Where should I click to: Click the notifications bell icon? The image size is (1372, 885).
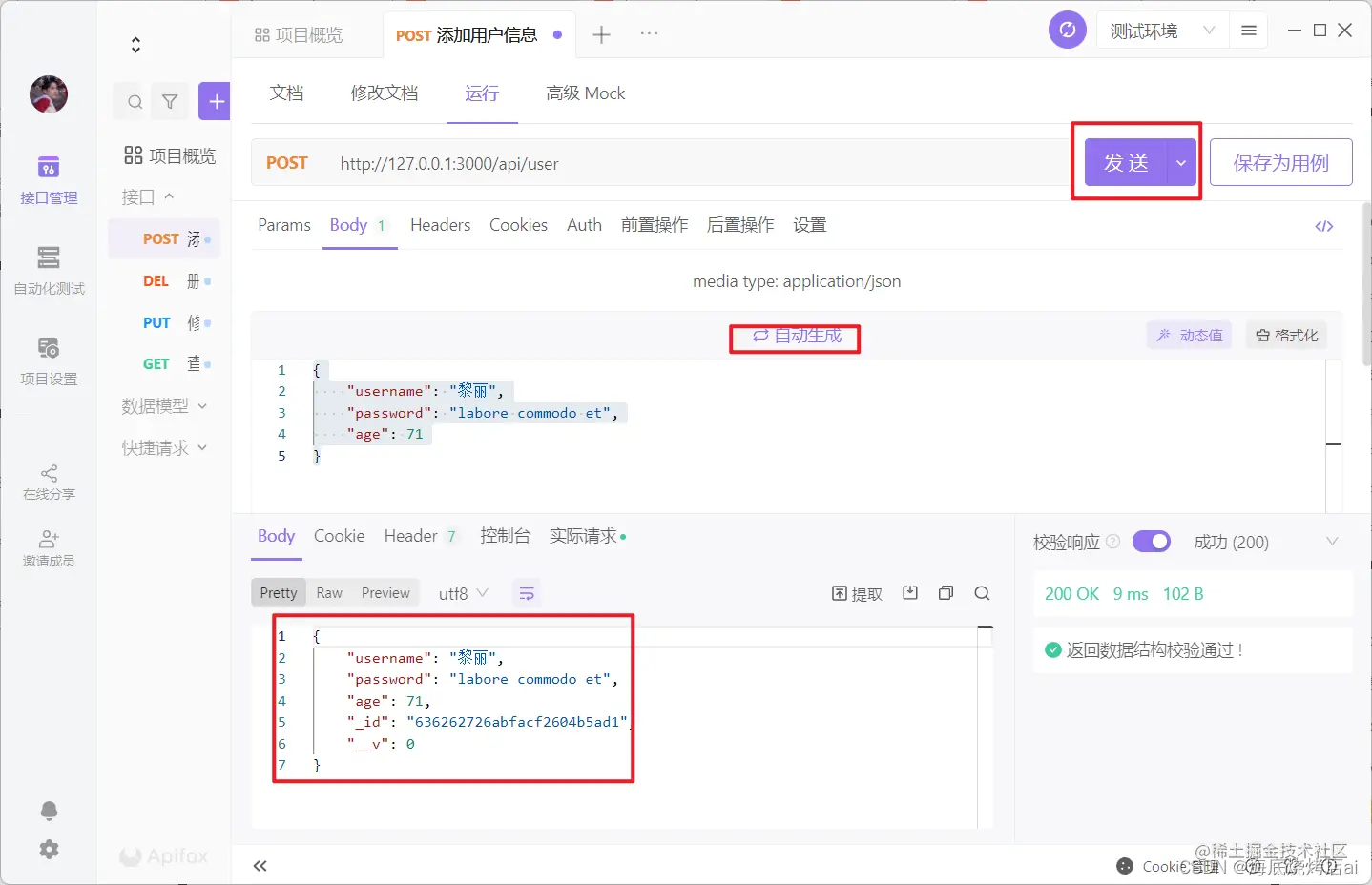click(49, 810)
